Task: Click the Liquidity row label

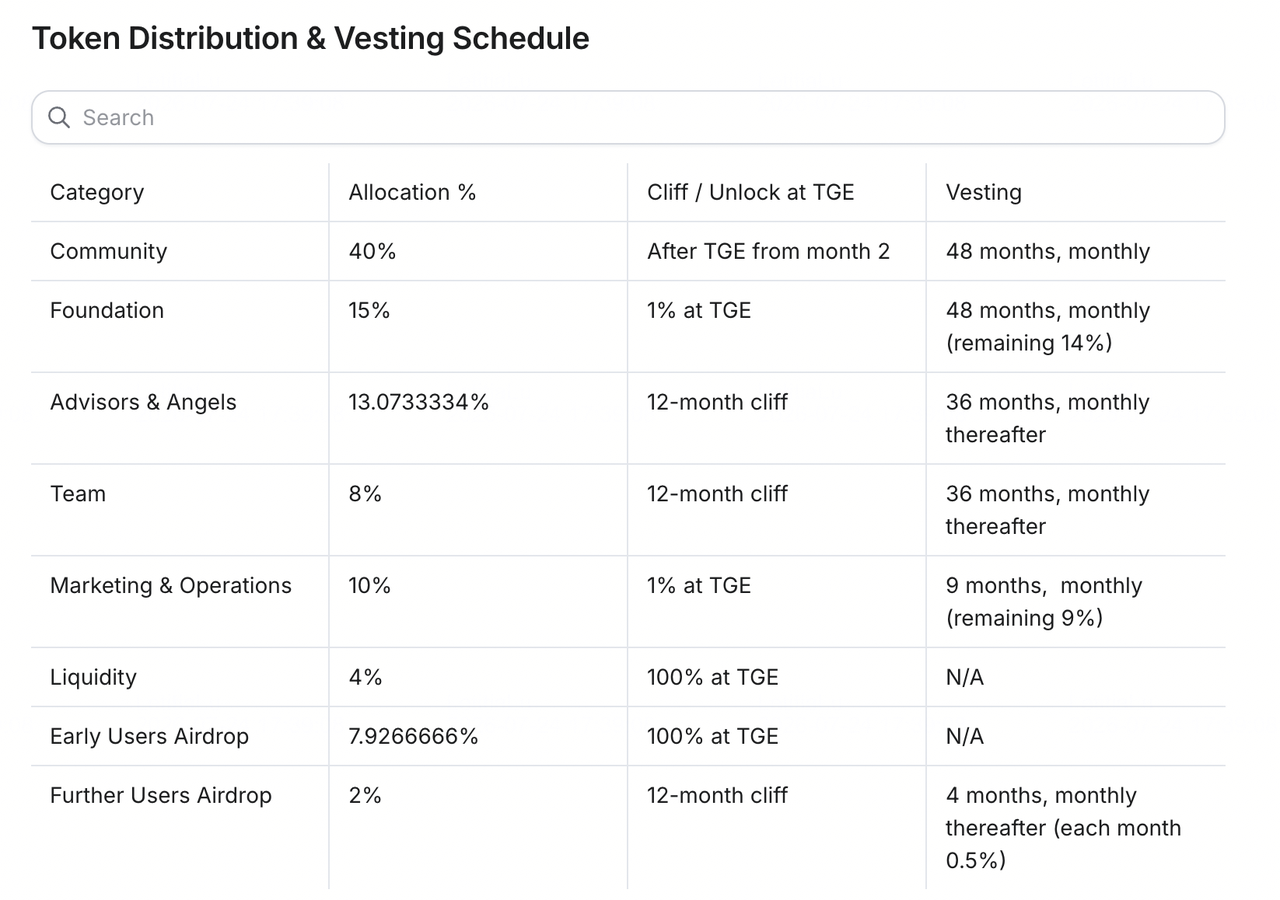Action: (93, 677)
